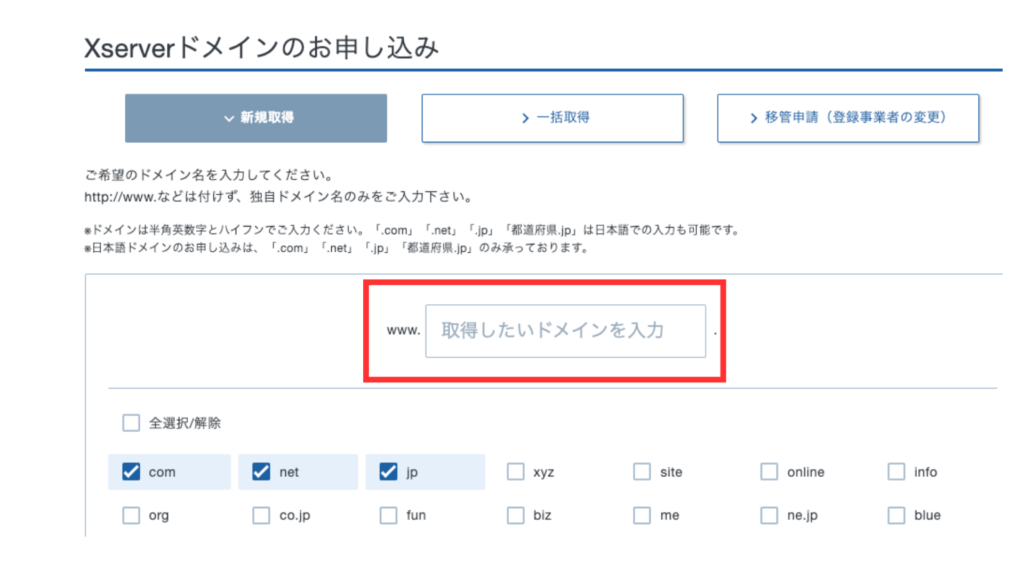Screen dimensions: 1024x576
Task: Click the www. prefix label
Action: click(x=404, y=330)
